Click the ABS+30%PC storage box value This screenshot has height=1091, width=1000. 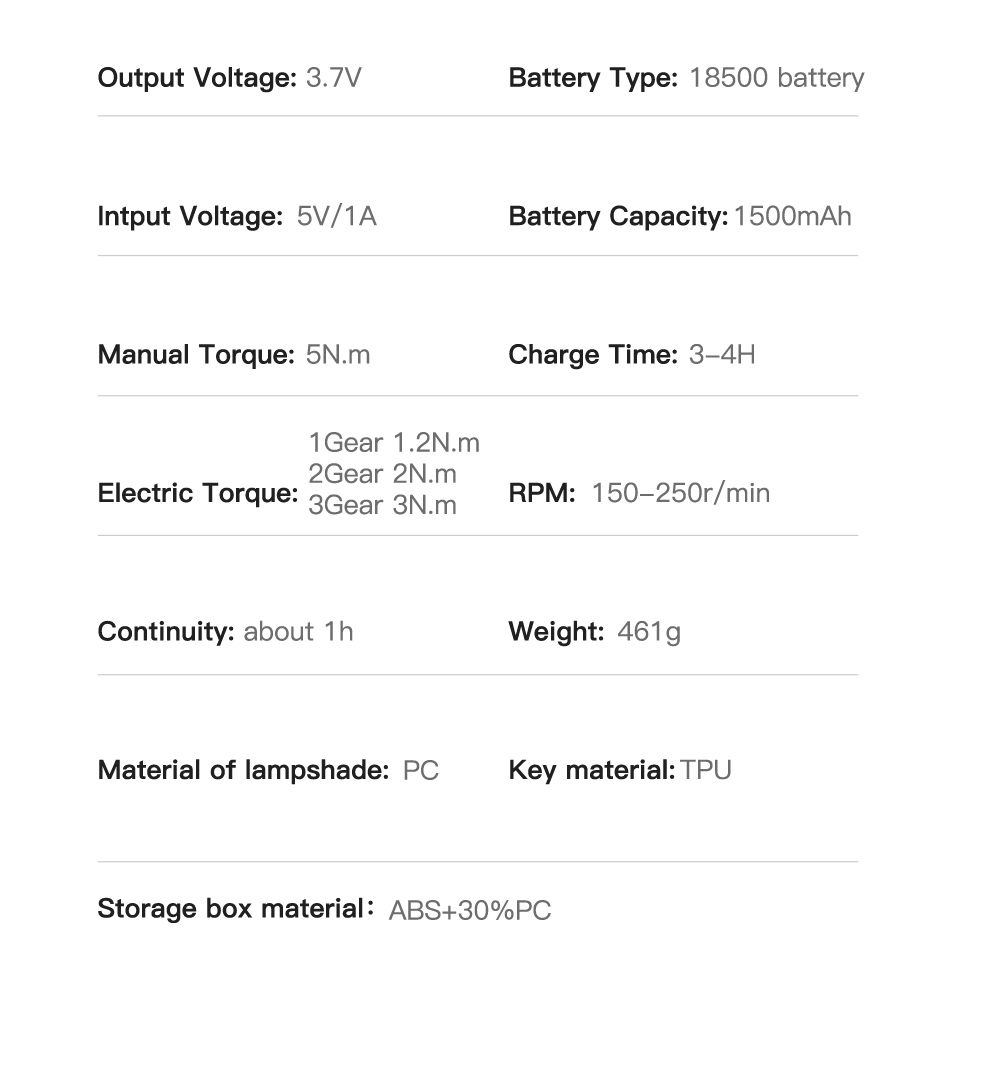469,911
